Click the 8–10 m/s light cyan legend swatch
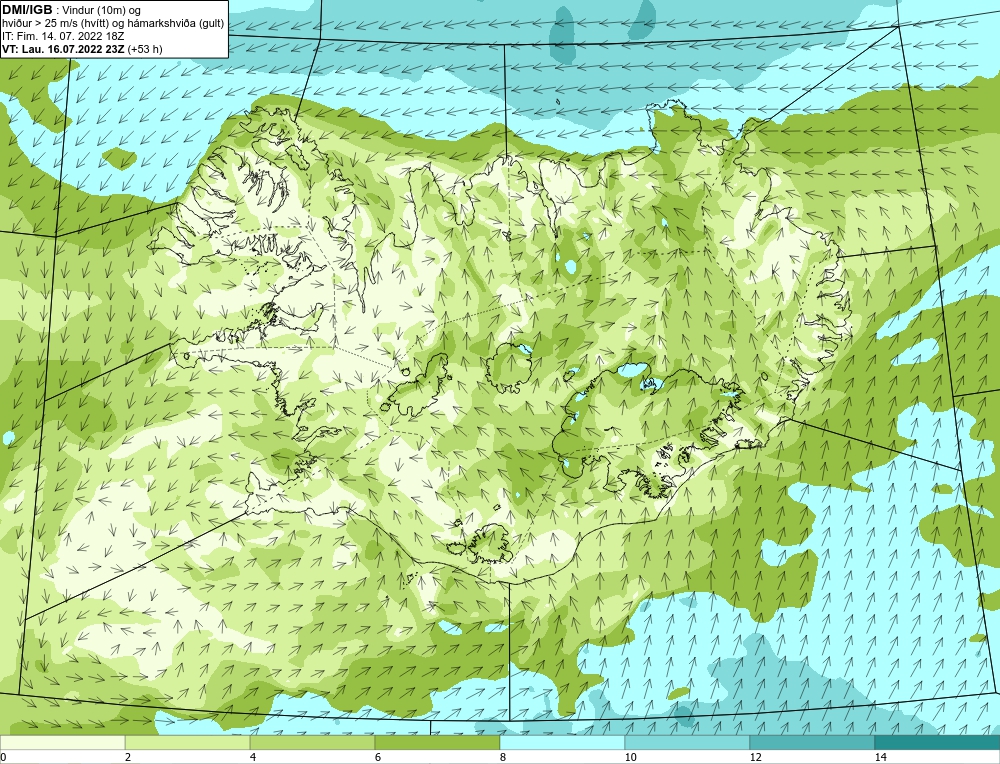Image resolution: width=1000 pixels, height=764 pixels. 562,742
